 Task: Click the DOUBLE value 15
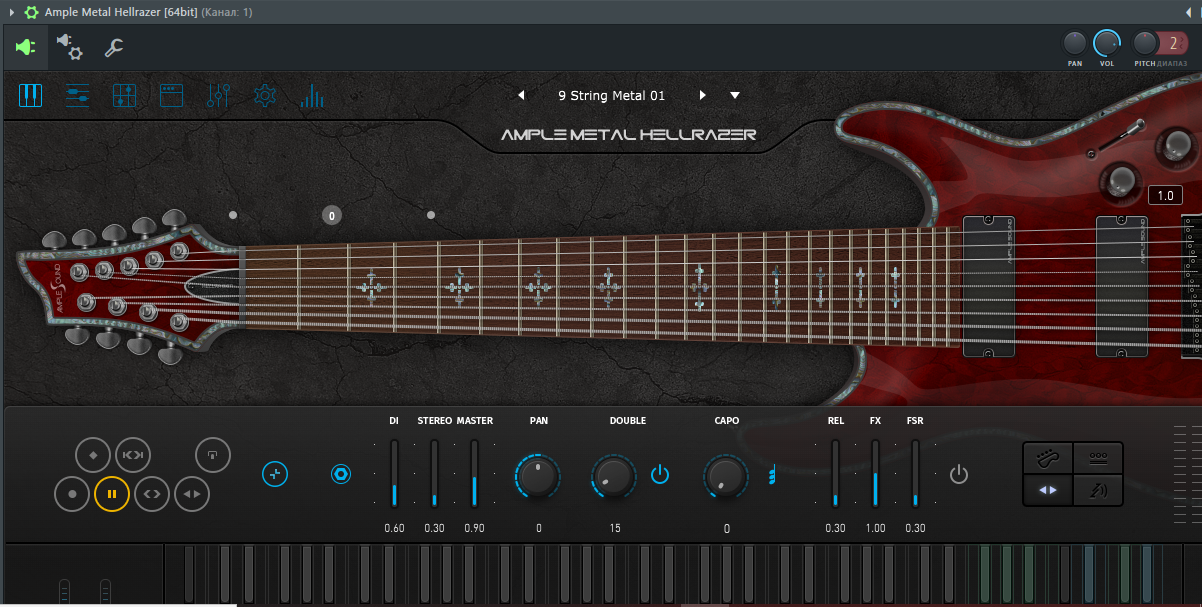[x=614, y=528]
